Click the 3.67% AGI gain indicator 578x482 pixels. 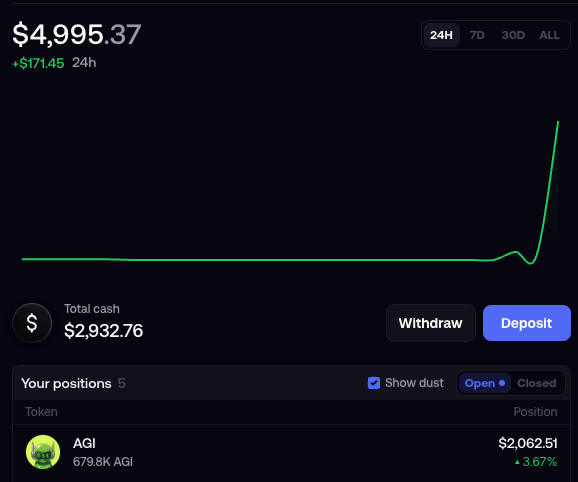coord(536,462)
